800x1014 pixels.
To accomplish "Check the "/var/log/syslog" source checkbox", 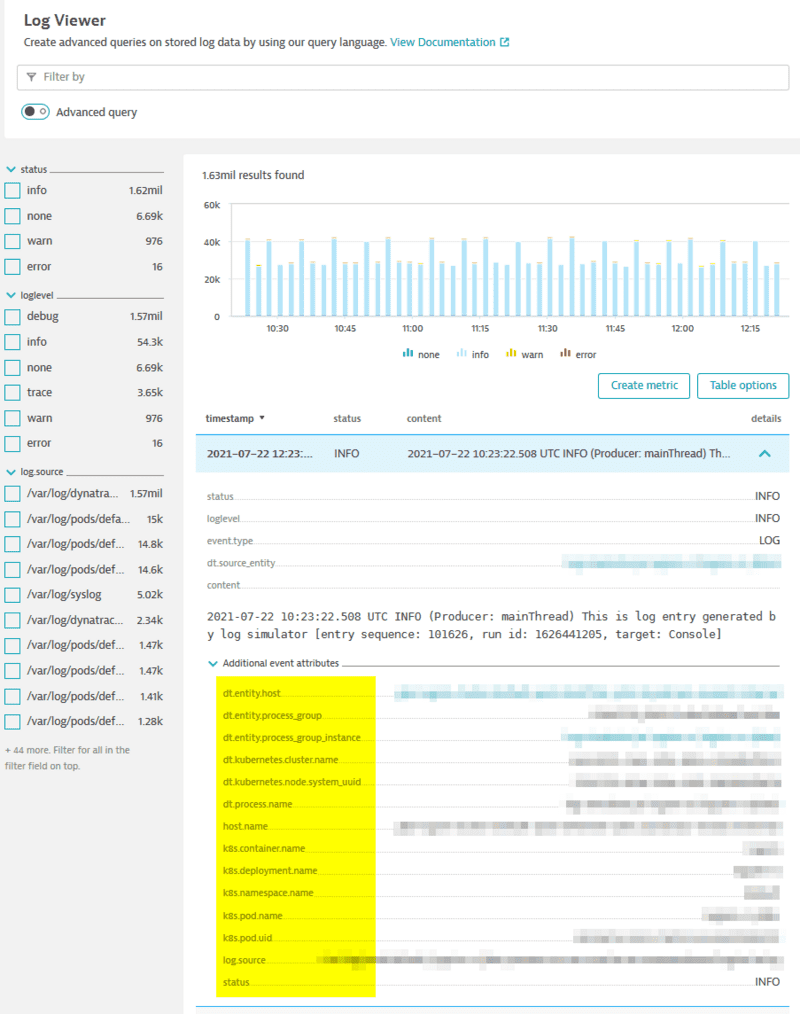I will pos(13,594).
